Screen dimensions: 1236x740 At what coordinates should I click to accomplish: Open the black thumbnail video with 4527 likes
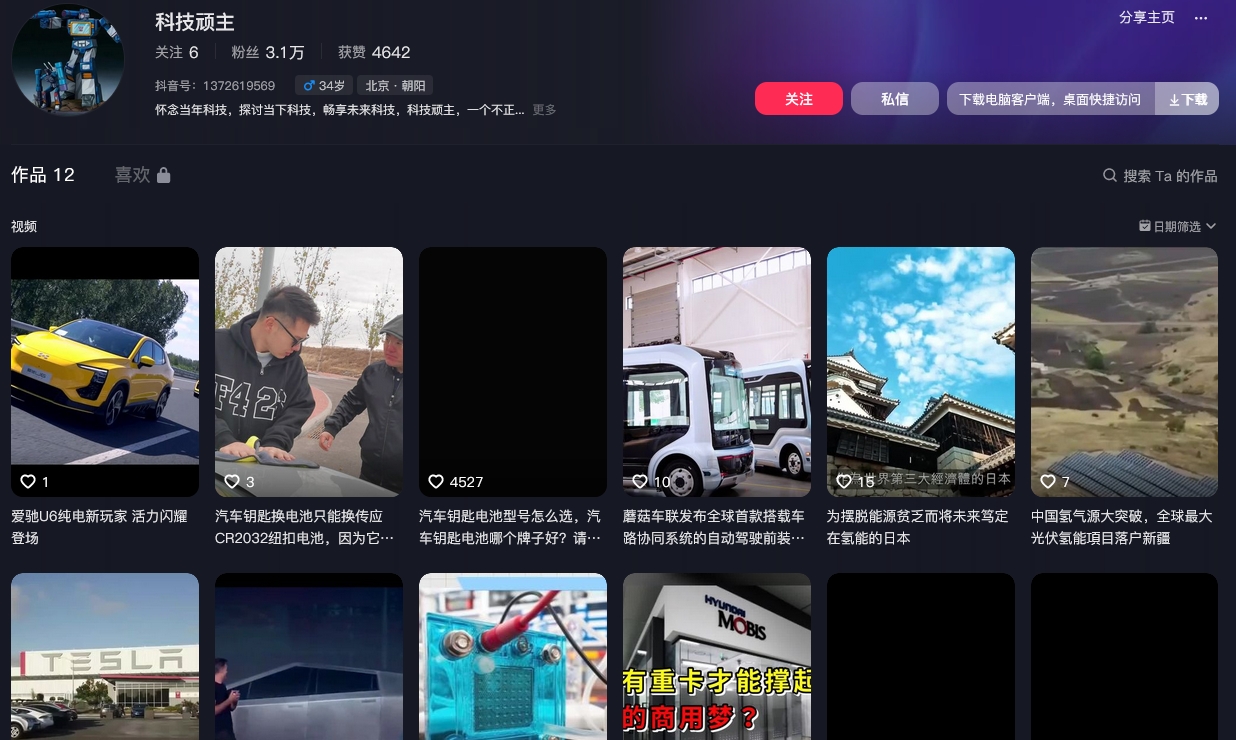[x=513, y=372]
